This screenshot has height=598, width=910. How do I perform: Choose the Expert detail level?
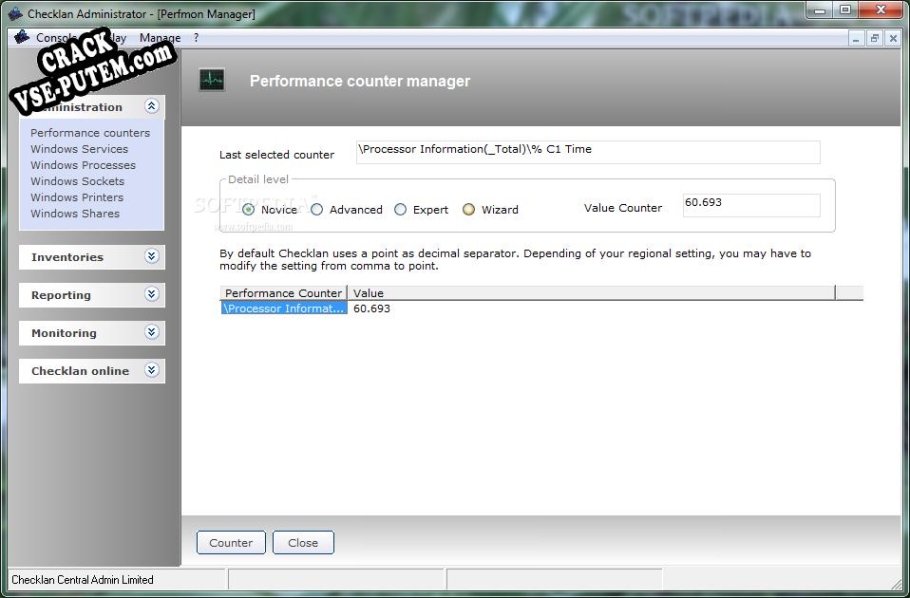[400, 210]
